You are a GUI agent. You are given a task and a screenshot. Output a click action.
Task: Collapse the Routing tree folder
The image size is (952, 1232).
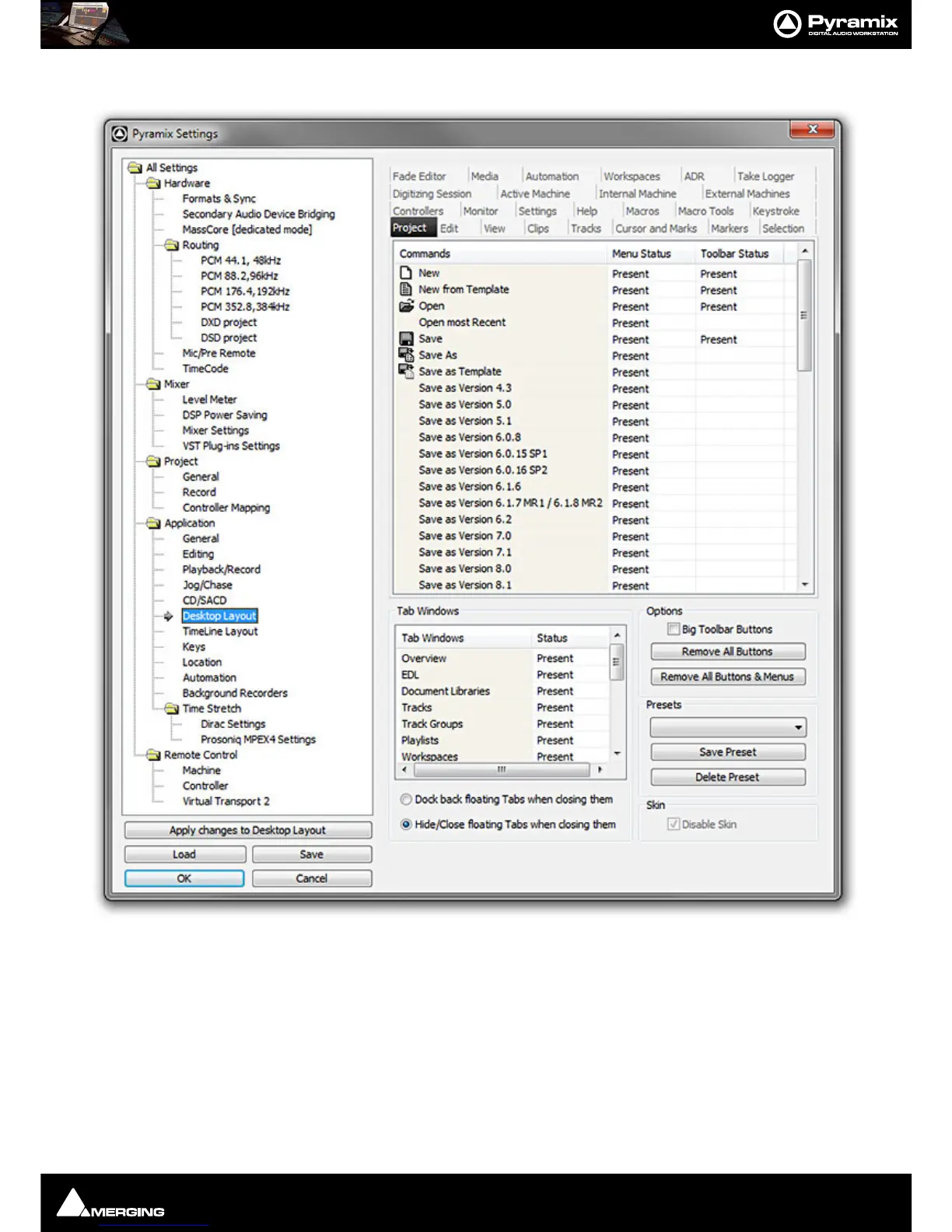(172, 245)
